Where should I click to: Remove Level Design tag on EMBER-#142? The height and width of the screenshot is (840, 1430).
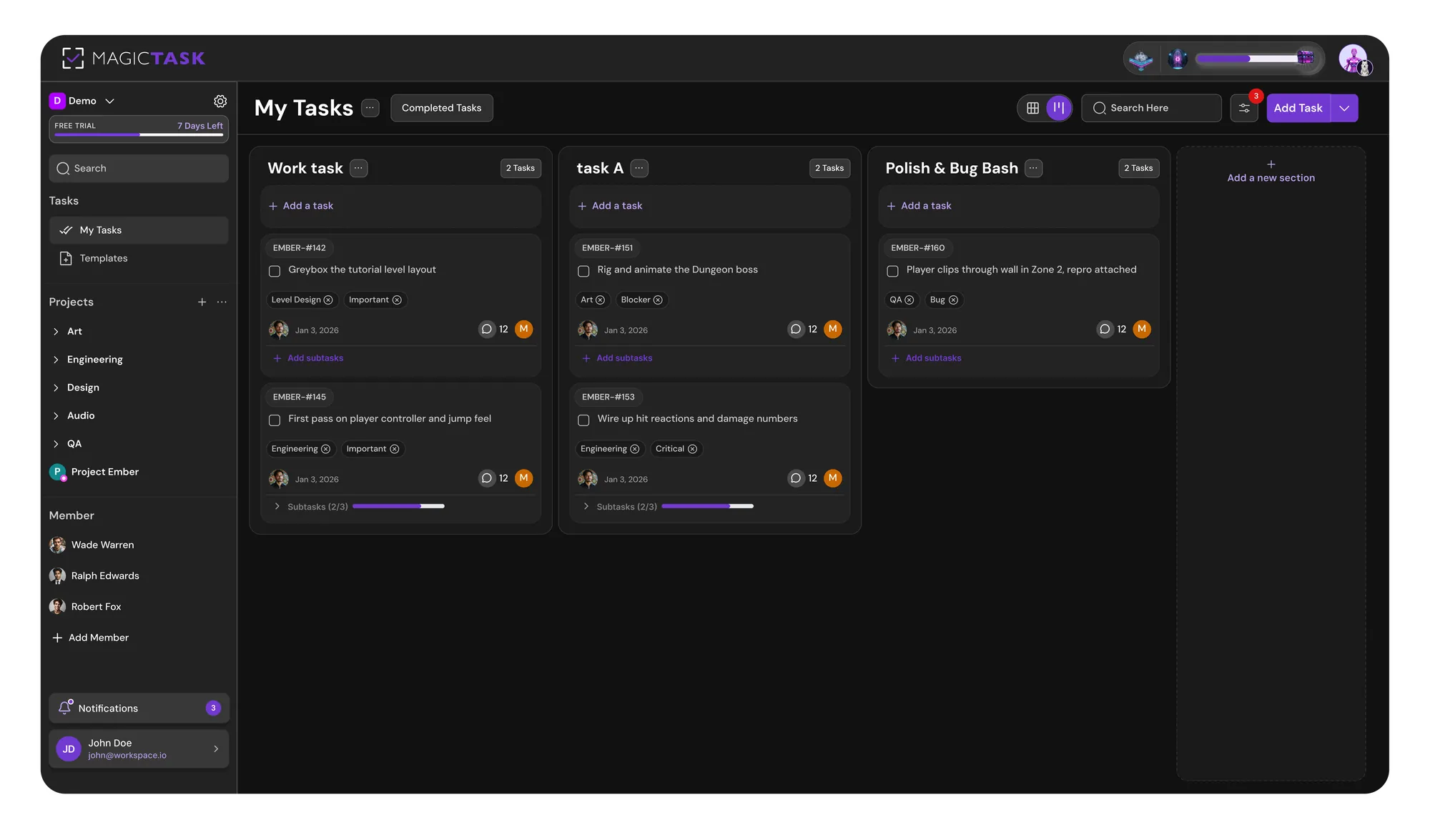[328, 300]
